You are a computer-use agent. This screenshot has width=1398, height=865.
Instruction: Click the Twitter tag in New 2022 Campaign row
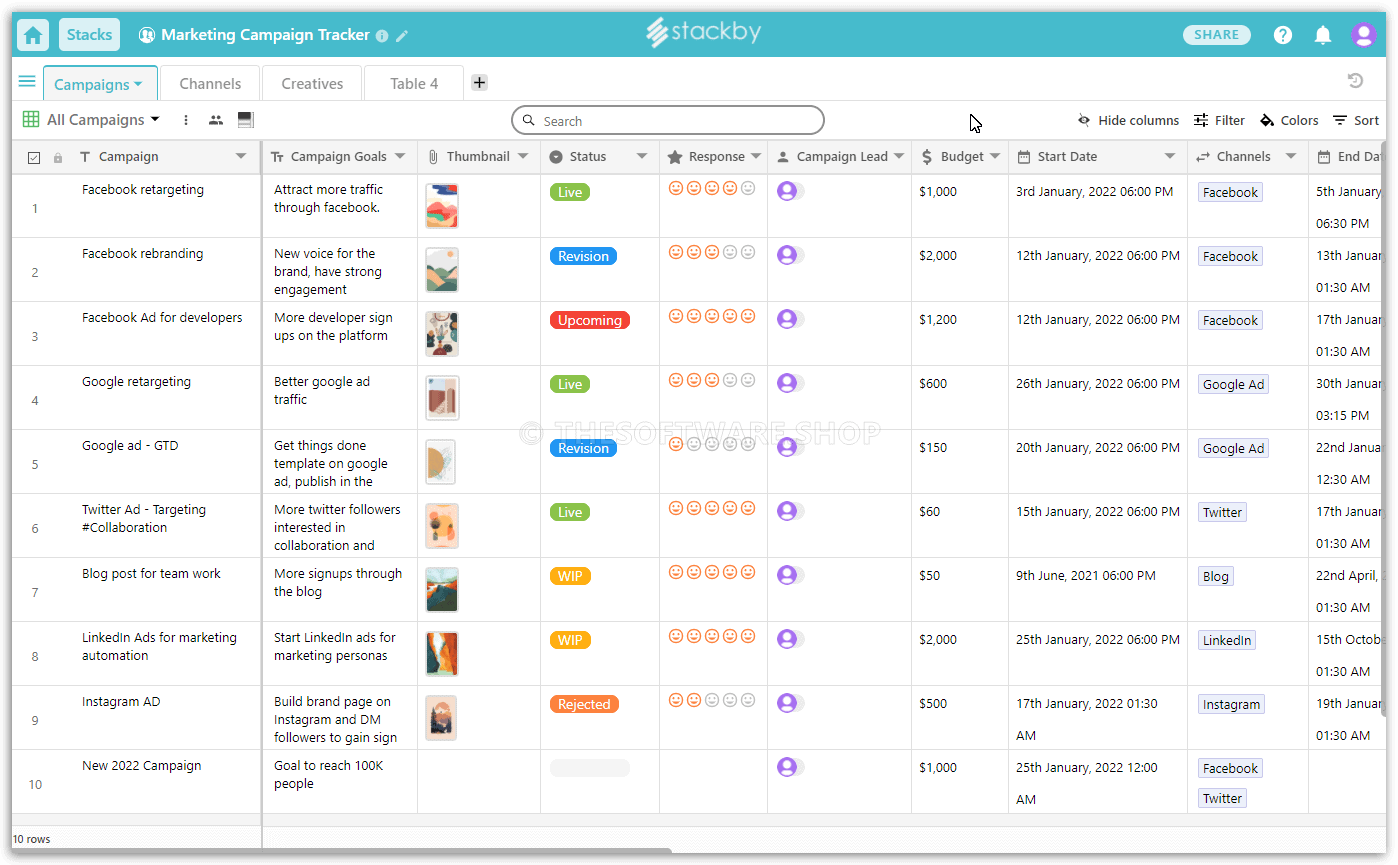point(1222,798)
